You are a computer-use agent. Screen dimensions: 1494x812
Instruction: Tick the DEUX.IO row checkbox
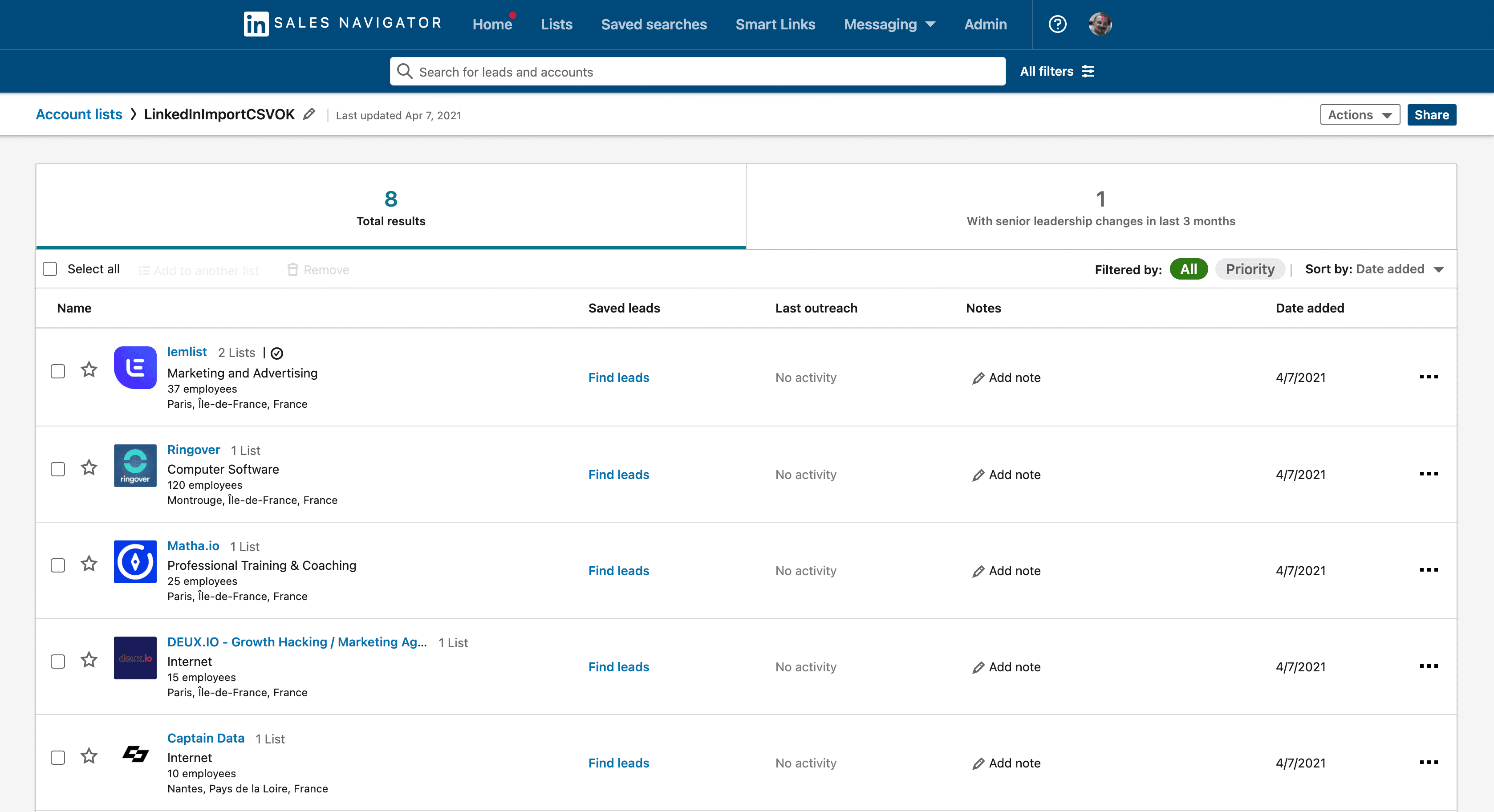pyautogui.click(x=58, y=662)
